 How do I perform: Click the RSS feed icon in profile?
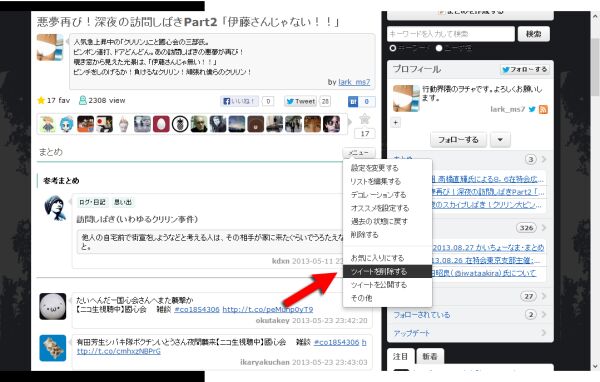pyautogui.click(x=543, y=109)
